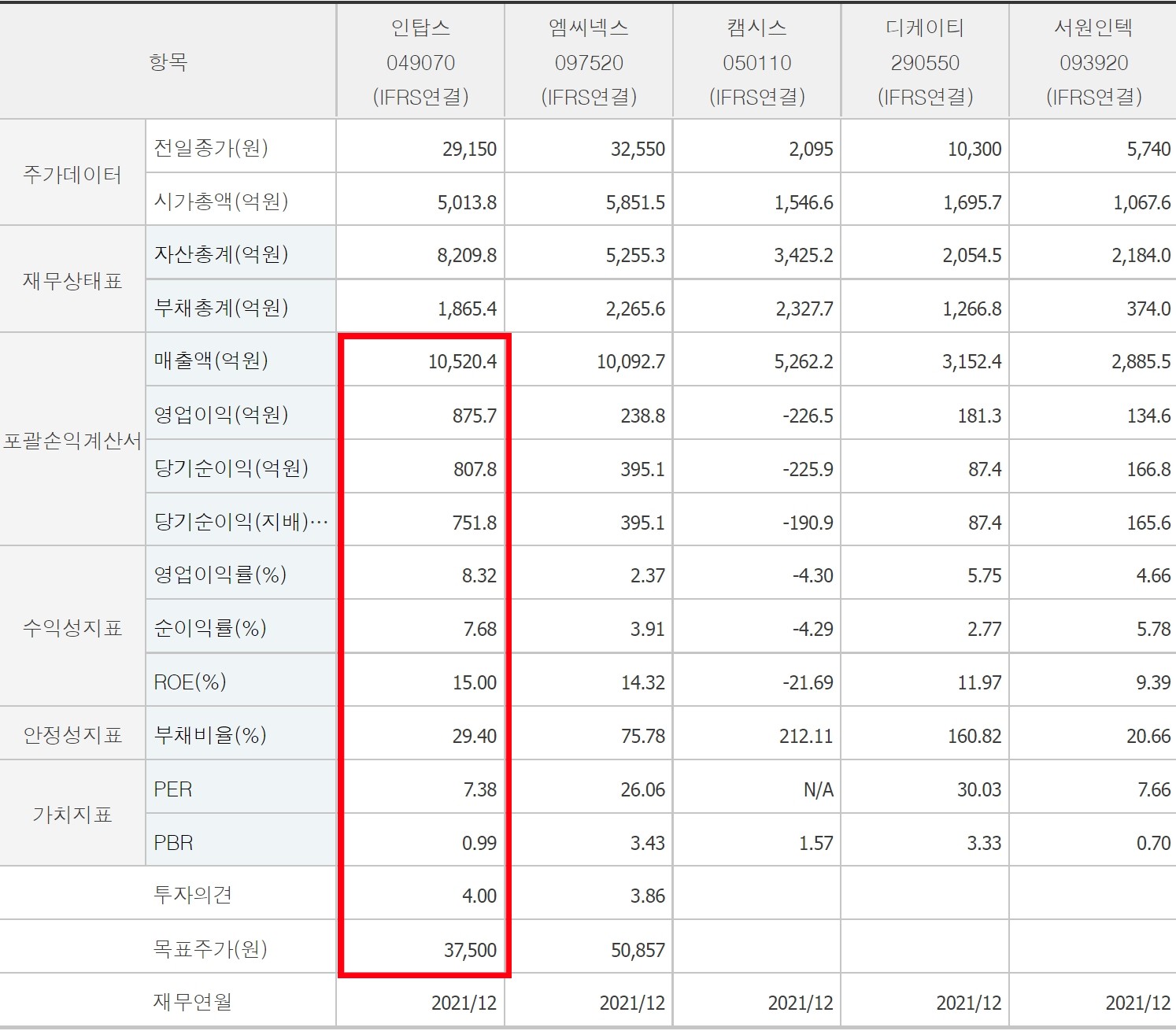The image size is (1176, 1031).
Task: Select 엠씨넥스 target price 50,857
Action: [x=638, y=950]
